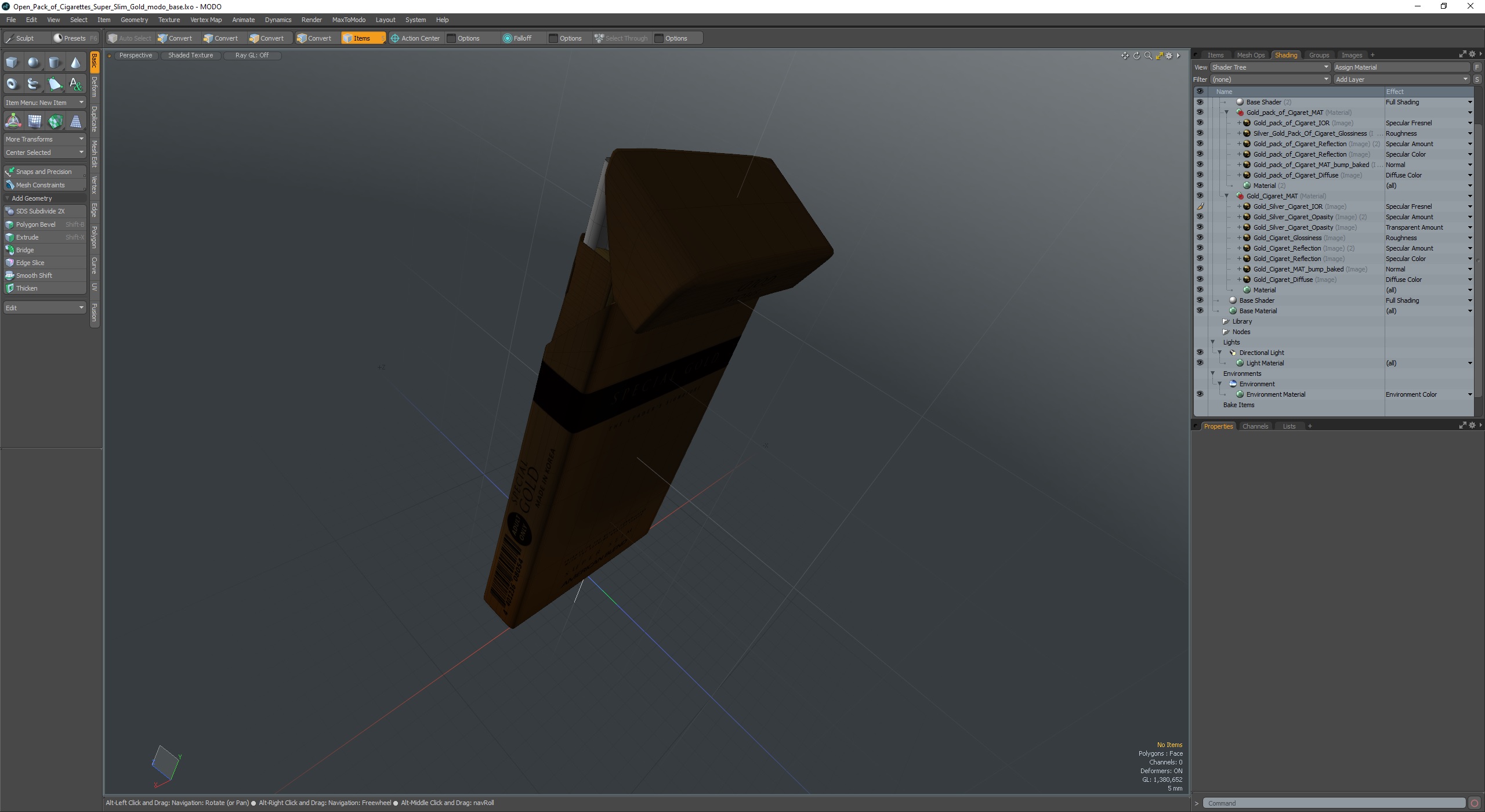Image resolution: width=1485 pixels, height=812 pixels.
Task: Open Item Menu: New Item dropdown
Action: pos(45,103)
